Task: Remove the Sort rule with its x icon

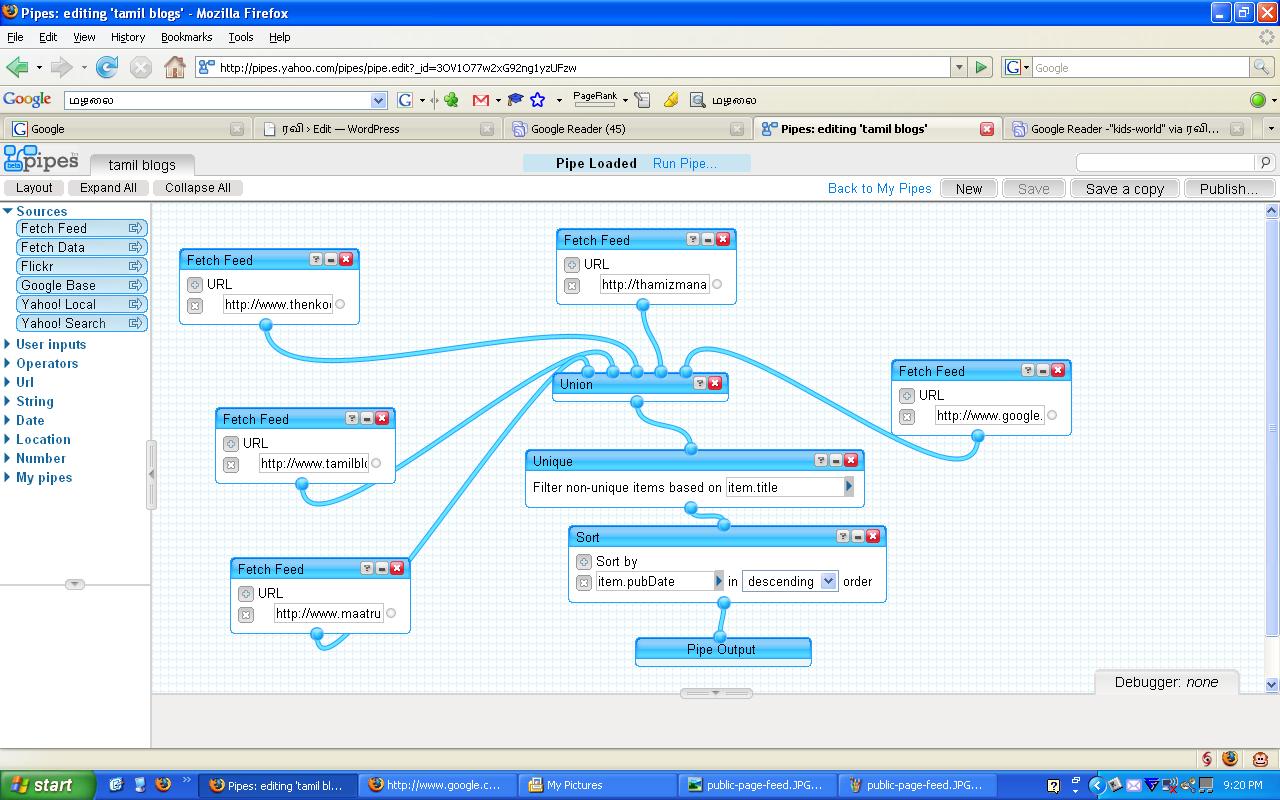Action: point(584,582)
